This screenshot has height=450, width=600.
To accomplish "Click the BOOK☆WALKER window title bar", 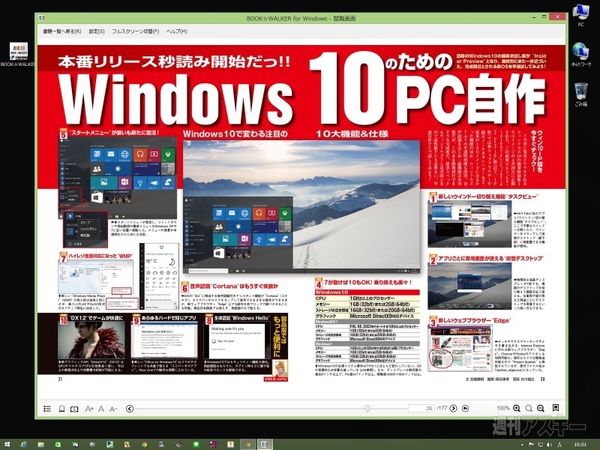I will coord(301,18).
